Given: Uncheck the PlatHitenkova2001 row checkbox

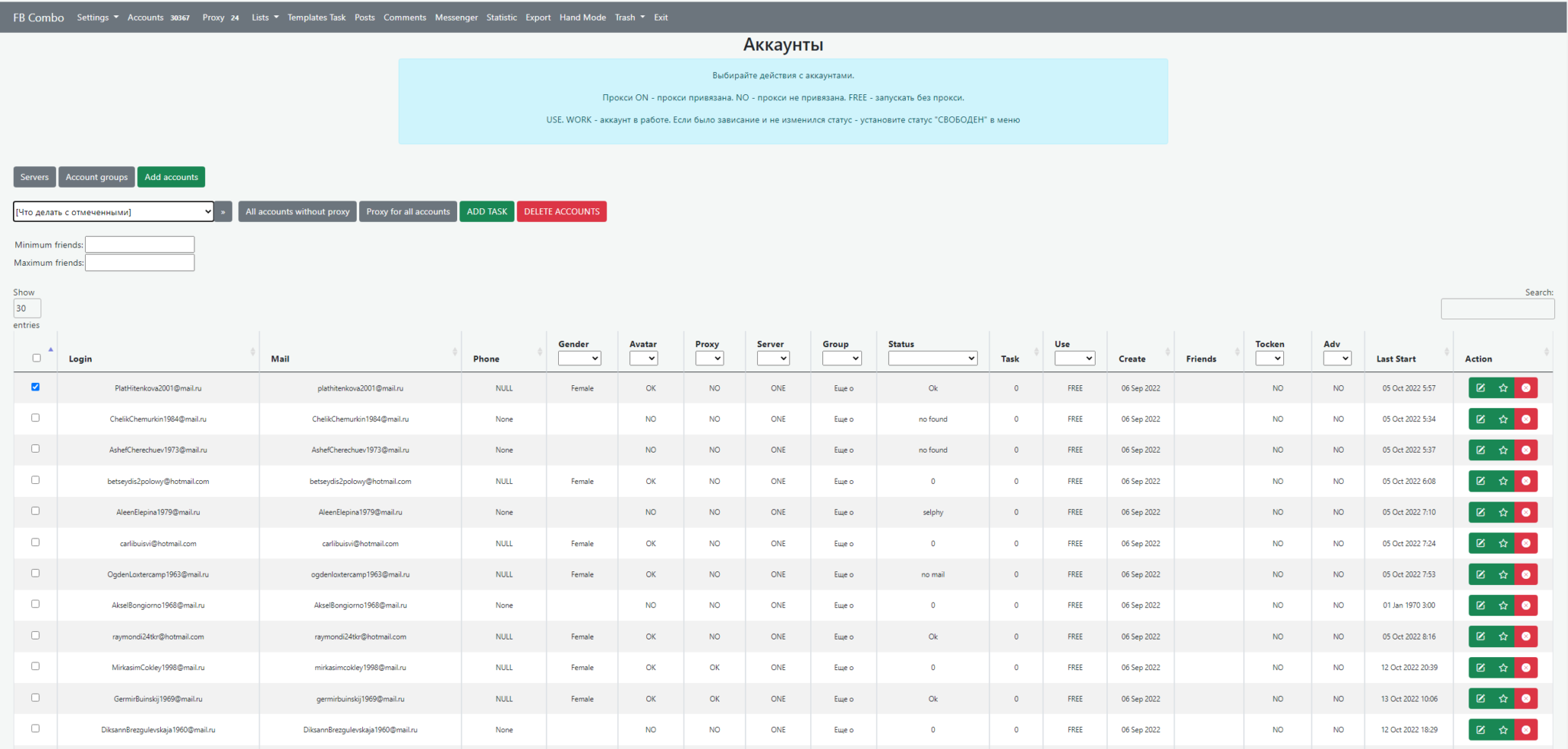Looking at the screenshot, I should (x=35, y=387).
